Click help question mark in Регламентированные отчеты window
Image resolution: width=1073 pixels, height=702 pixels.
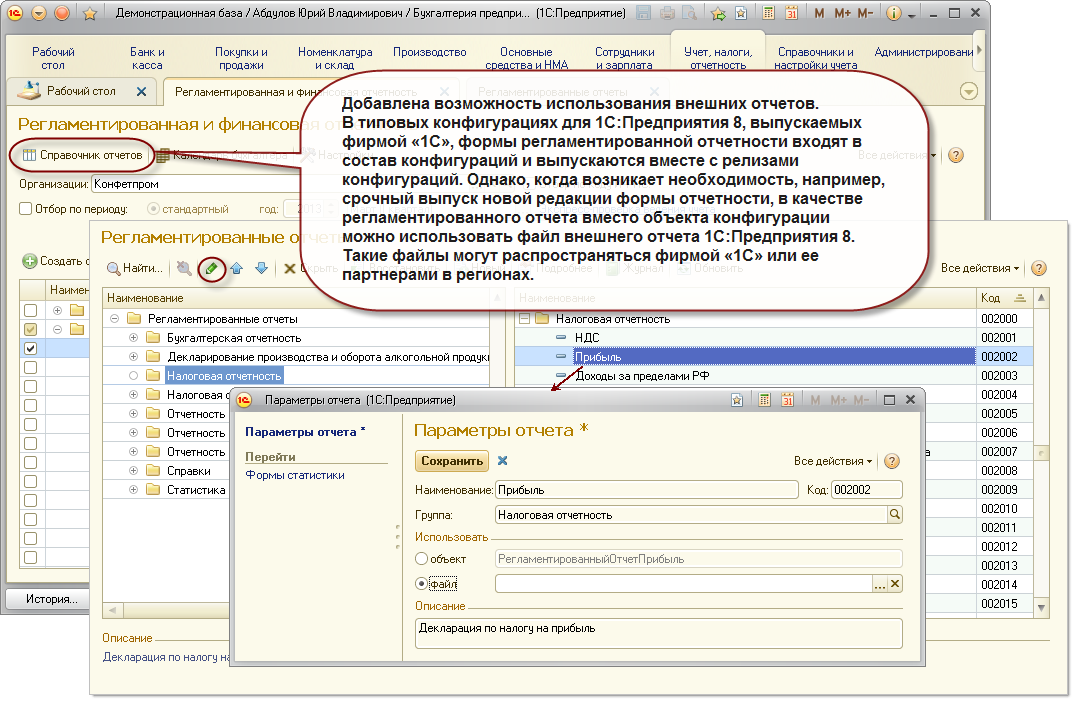click(1038, 268)
